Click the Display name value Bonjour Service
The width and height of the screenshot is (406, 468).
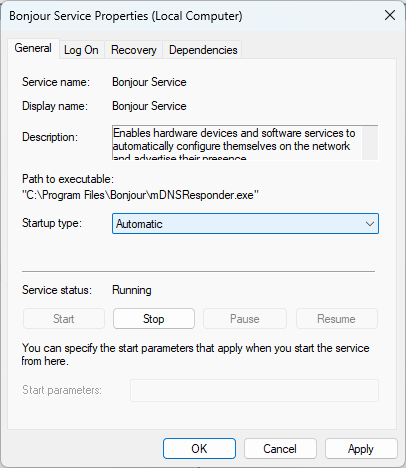pyautogui.click(x=149, y=106)
